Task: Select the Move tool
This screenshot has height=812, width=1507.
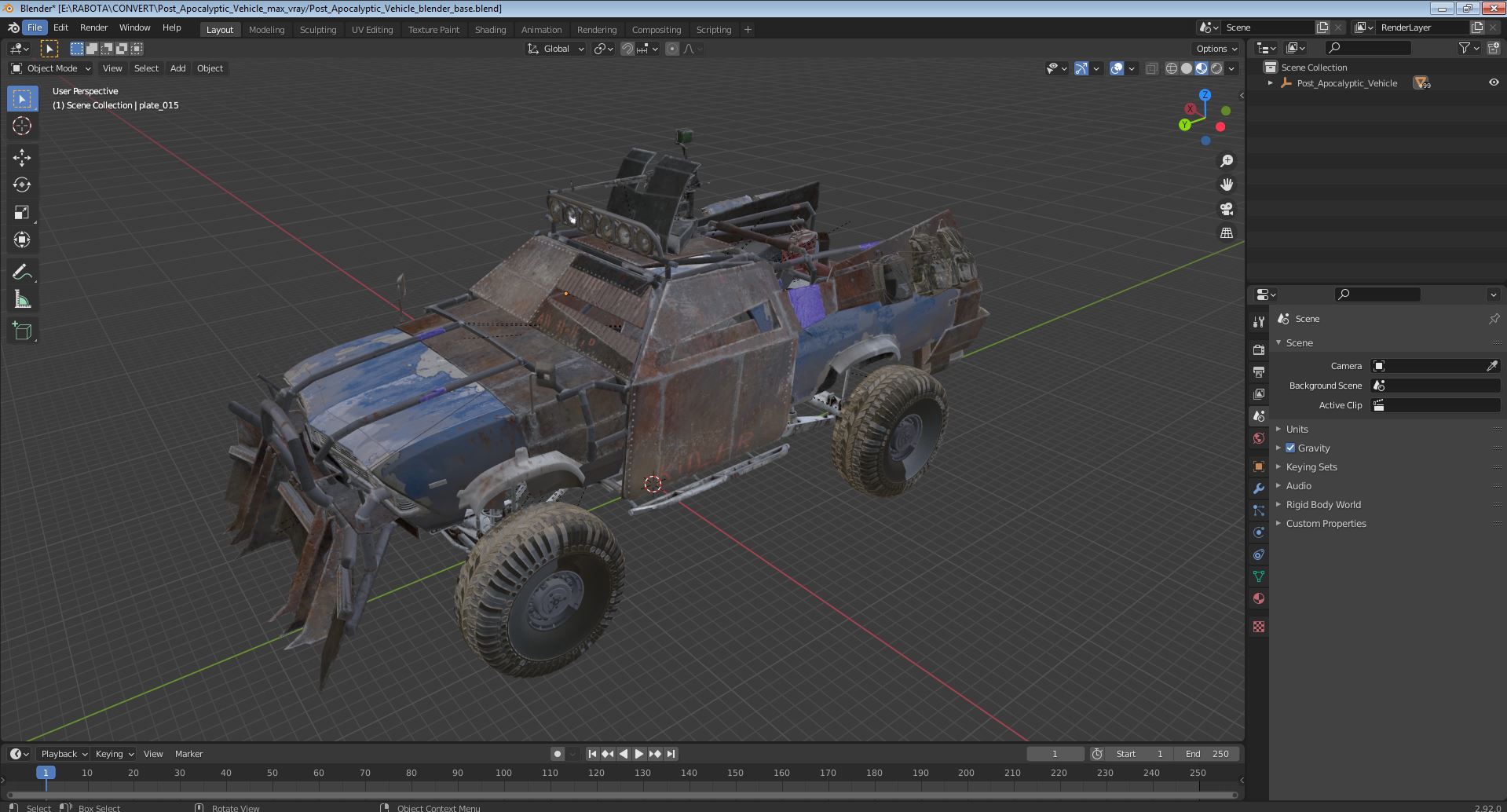Action: click(22, 158)
